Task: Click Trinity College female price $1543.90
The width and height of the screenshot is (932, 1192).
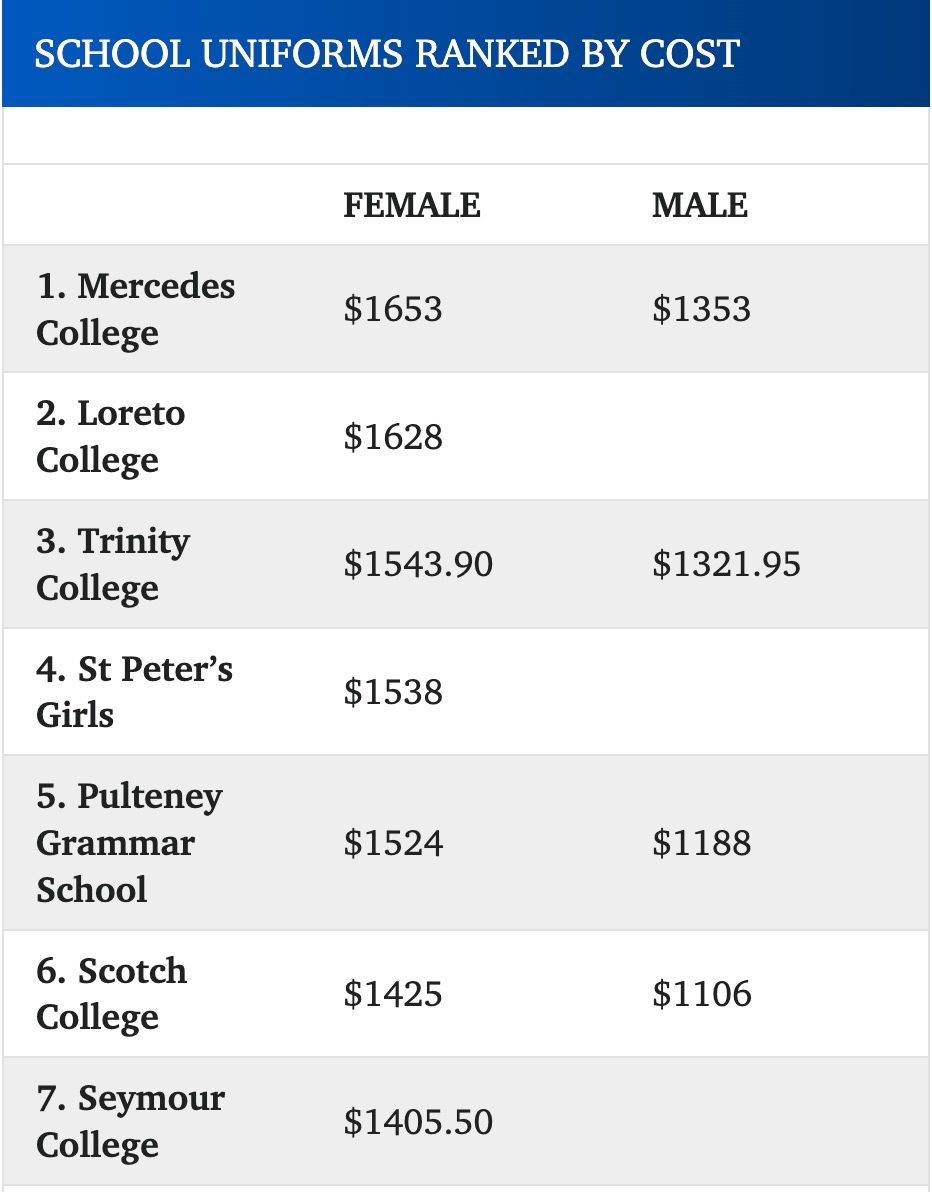Action: tap(418, 564)
